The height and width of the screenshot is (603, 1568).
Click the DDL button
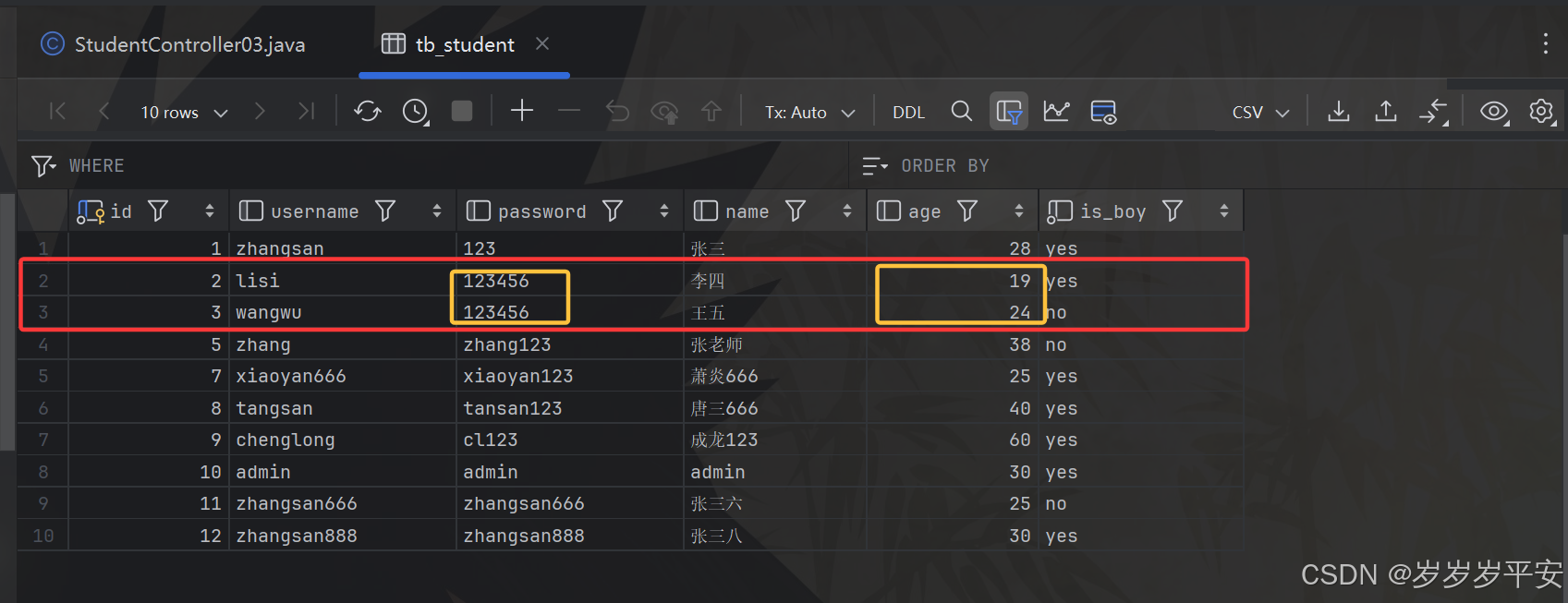(x=908, y=113)
